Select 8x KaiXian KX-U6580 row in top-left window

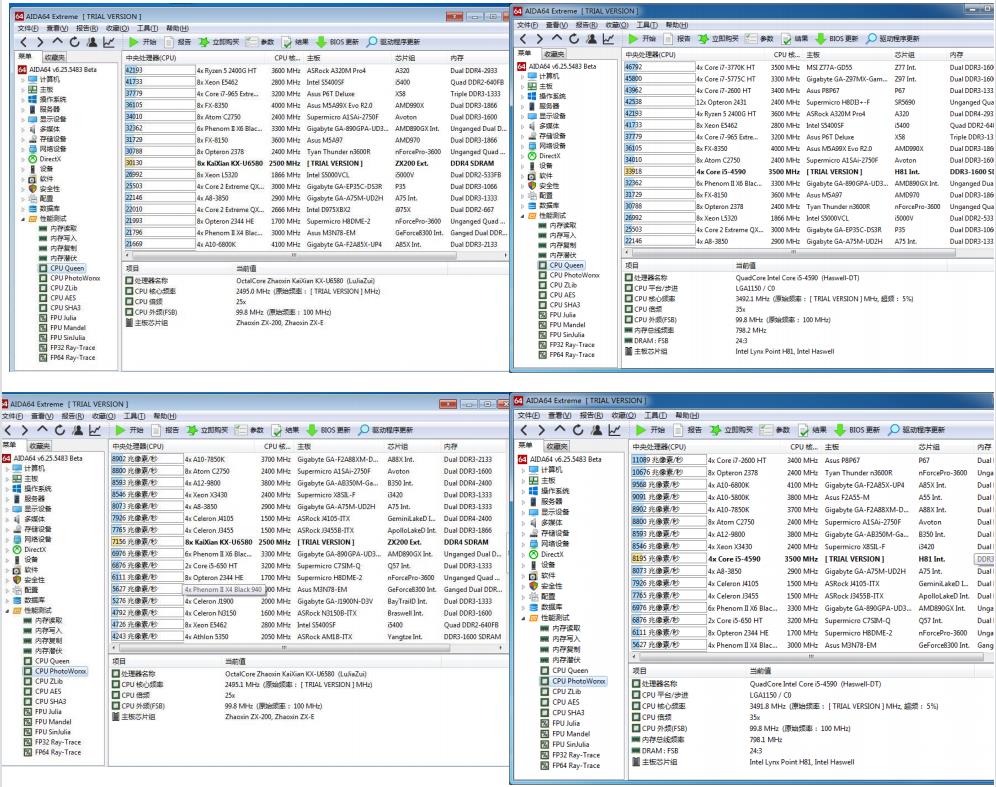point(315,163)
